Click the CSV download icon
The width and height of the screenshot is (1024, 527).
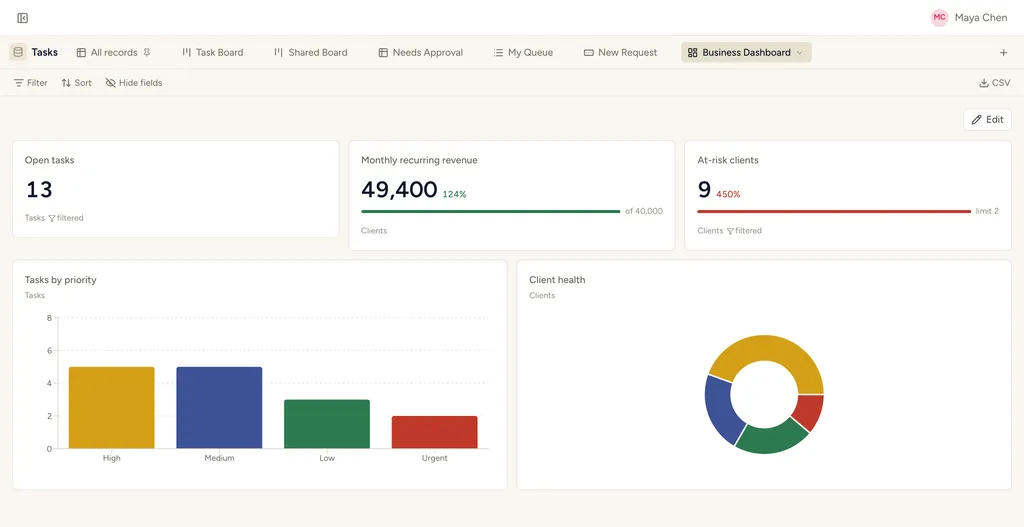(984, 83)
